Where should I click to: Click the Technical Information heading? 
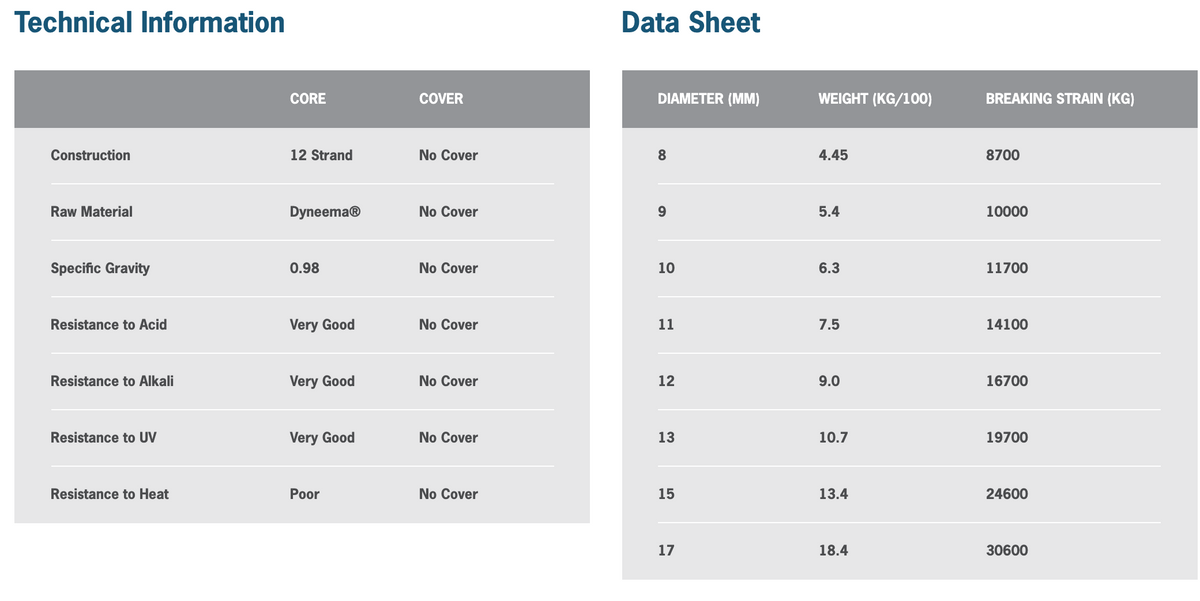(150, 23)
